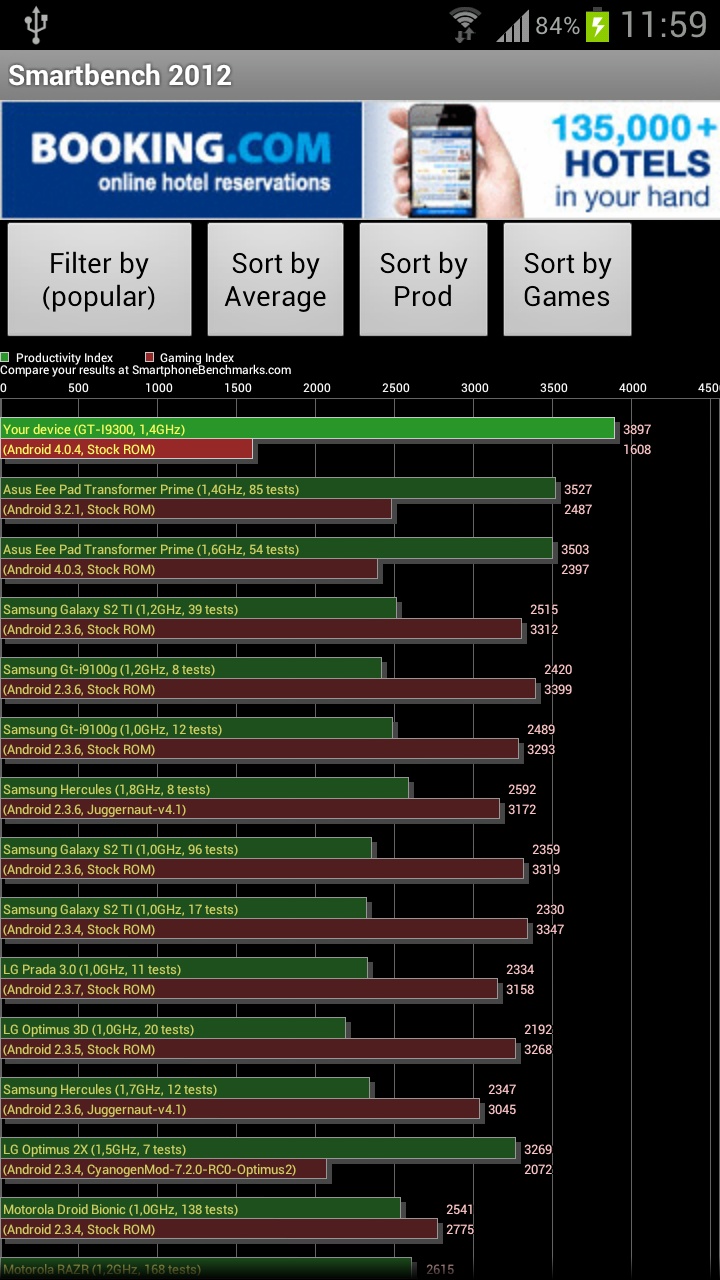The height and width of the screenshot is (1280, 720).
Task: Tap Sort by Average button
Action: point(275,279)
